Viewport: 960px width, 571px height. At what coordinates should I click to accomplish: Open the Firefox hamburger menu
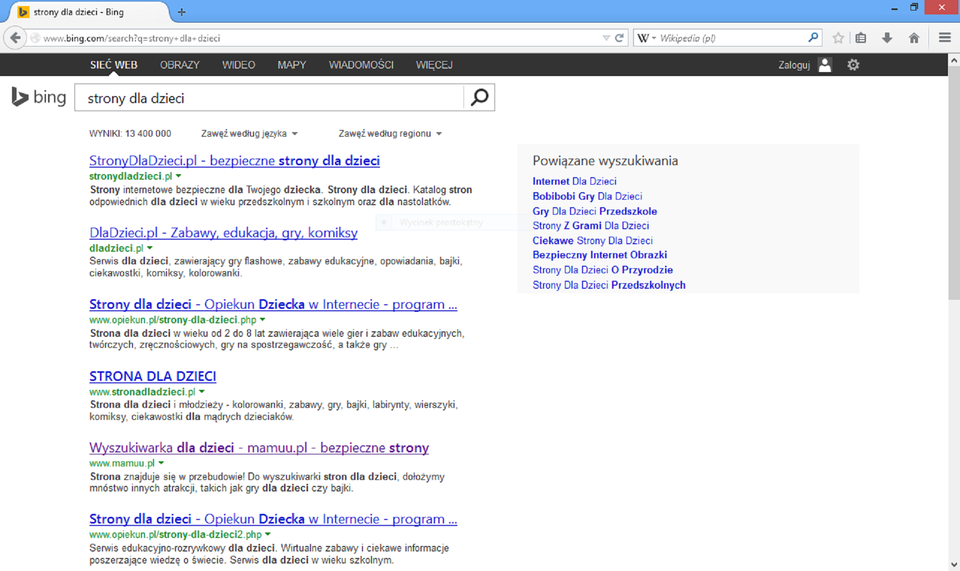(x=945, y=38)
